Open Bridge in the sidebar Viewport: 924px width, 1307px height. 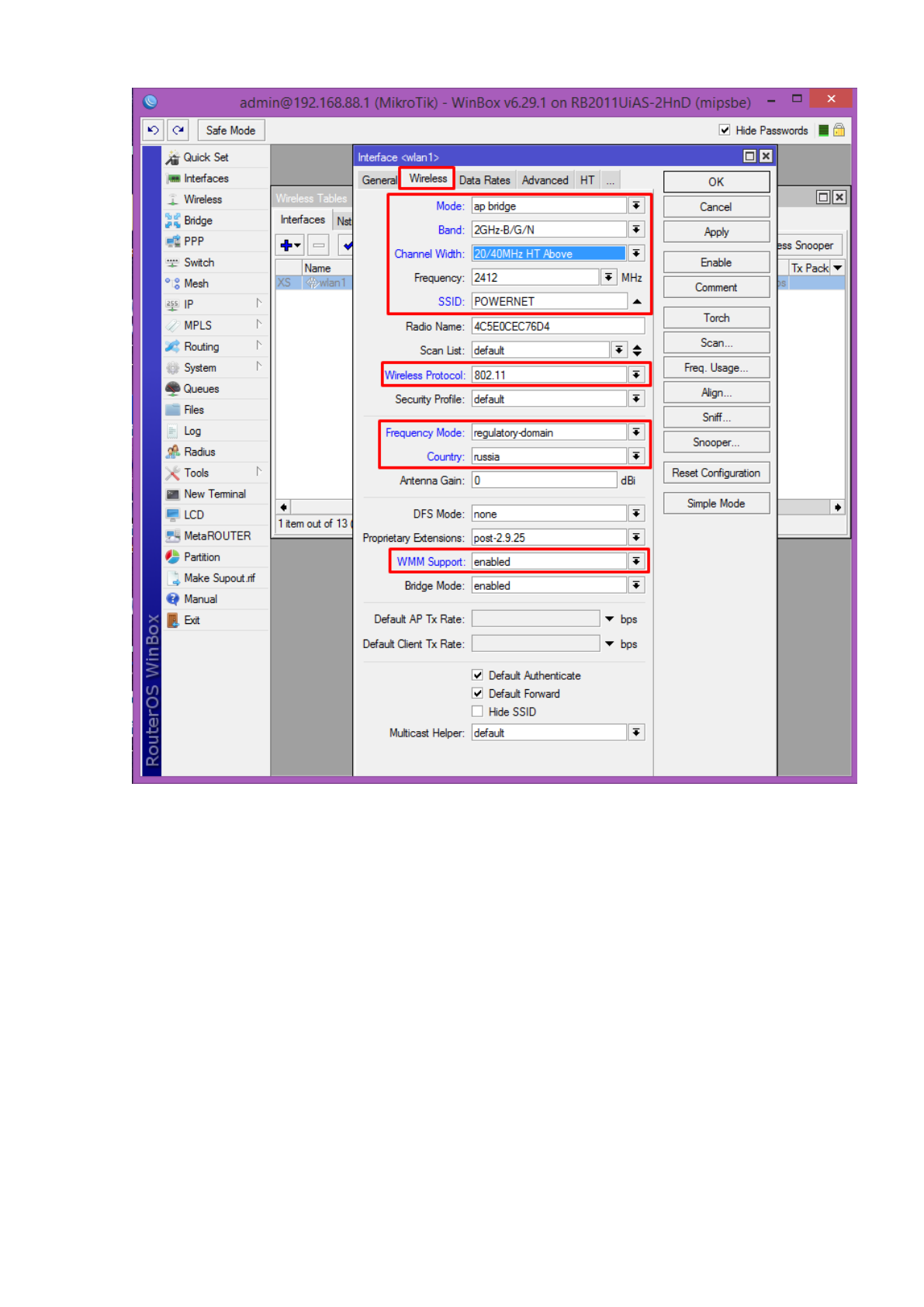coord(198,220)
